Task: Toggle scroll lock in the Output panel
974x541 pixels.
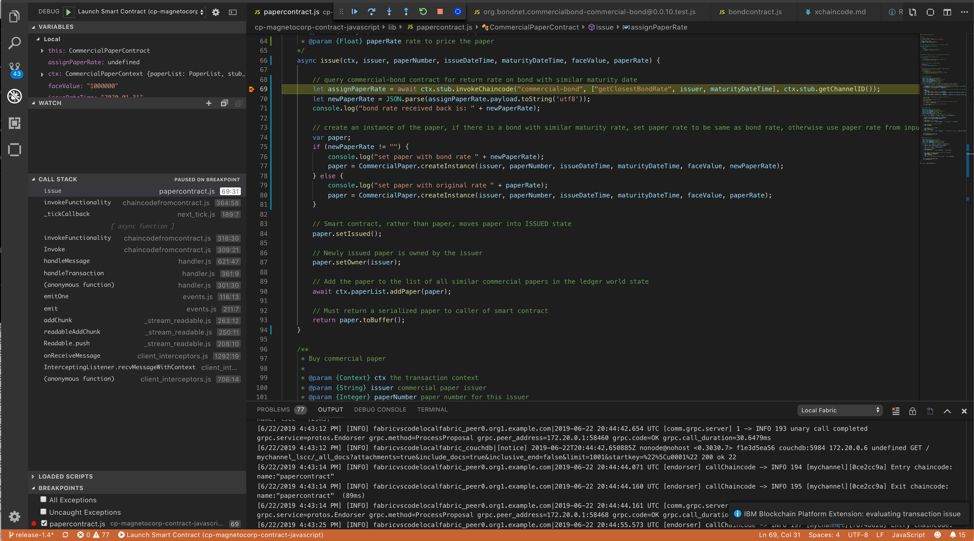Action: point(913,411)
